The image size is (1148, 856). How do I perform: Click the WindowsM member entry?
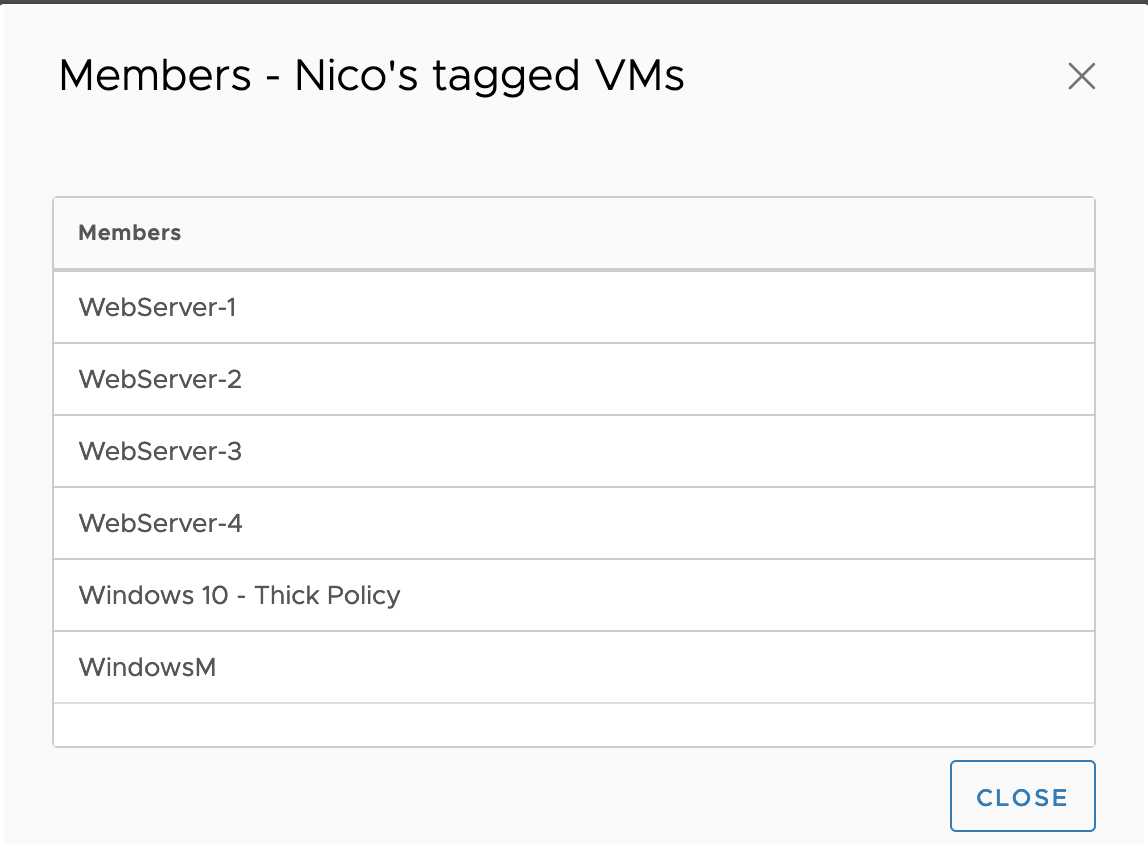tap(147, 667)
